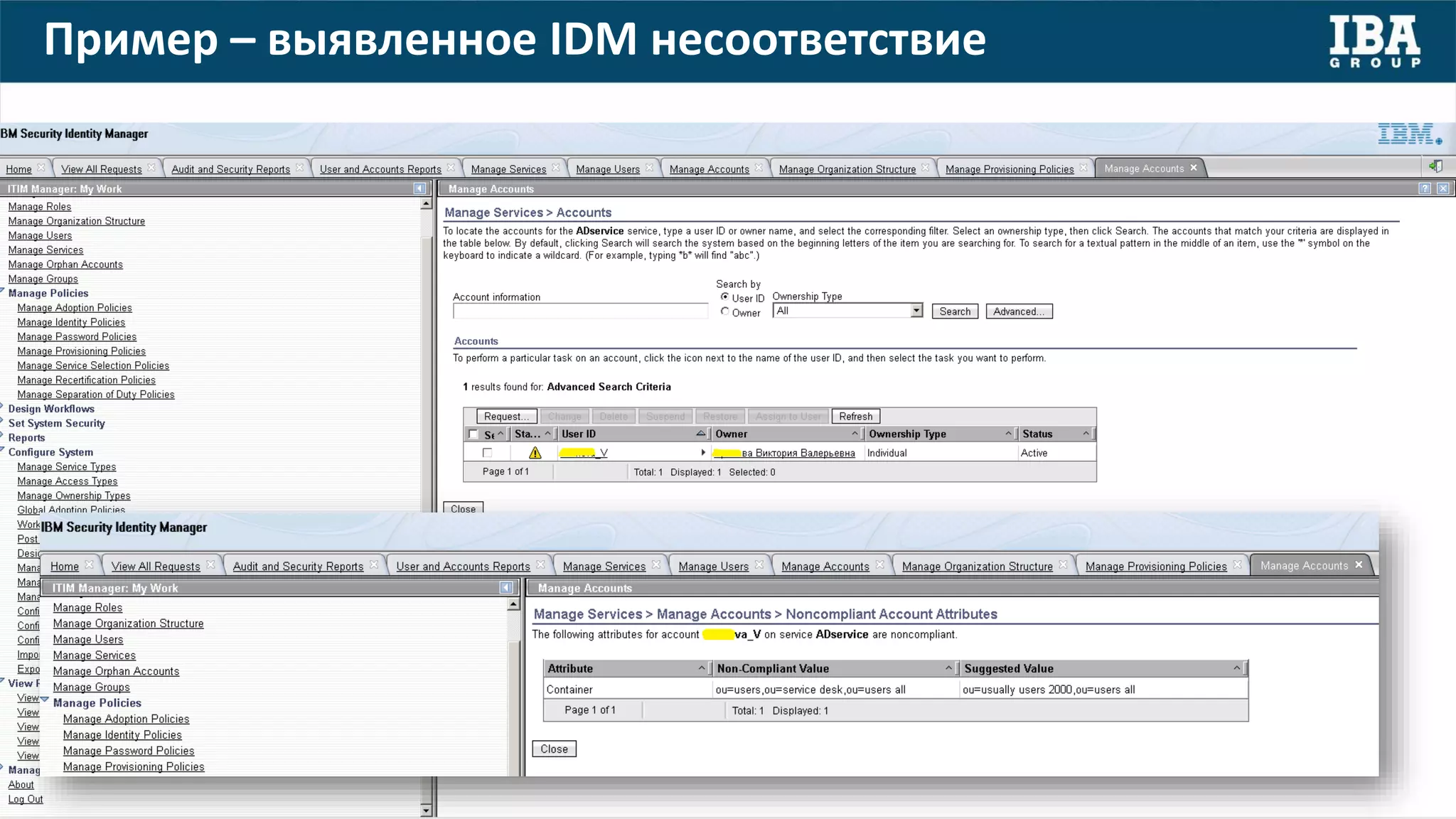Image resolution: width=1456 pixels, height=819 pixels.
Task: Click the Search button
Action: pos(955,311)
